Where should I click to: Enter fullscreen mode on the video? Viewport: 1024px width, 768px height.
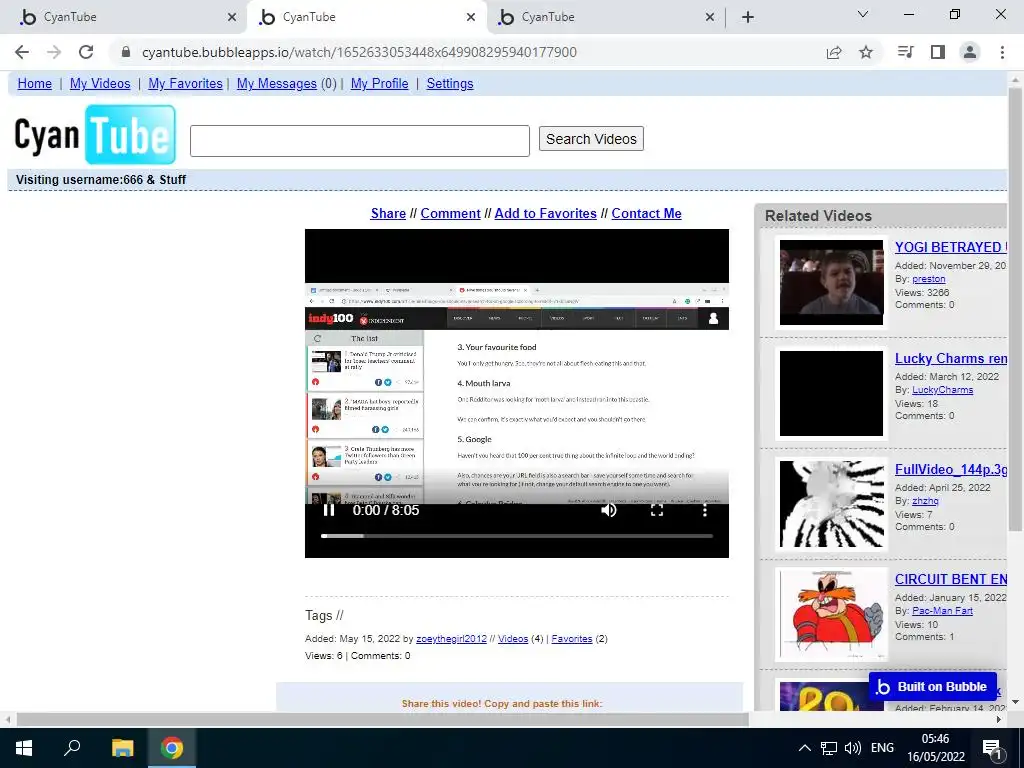[657, 510]
